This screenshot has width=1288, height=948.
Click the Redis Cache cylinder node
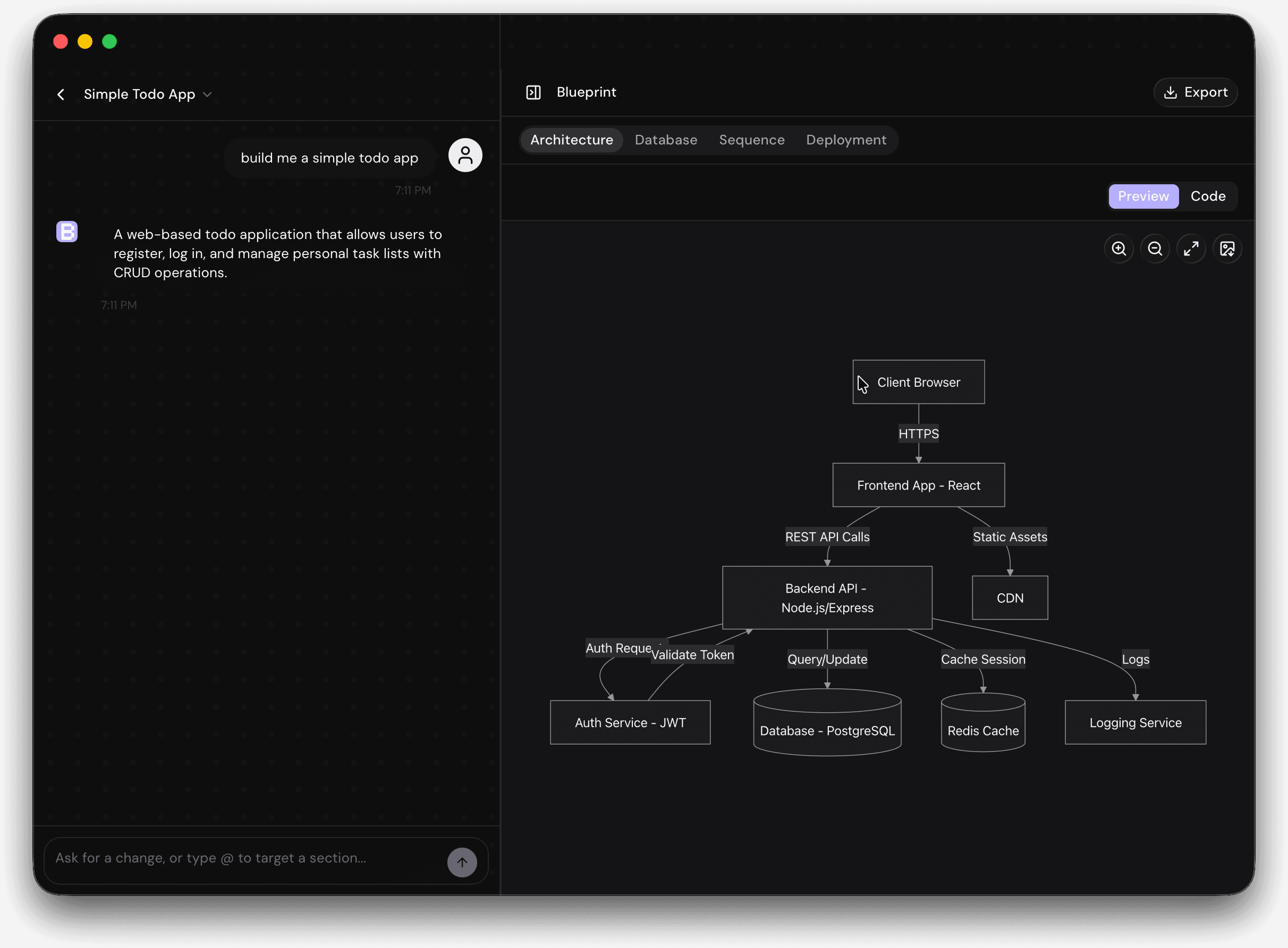982,723
